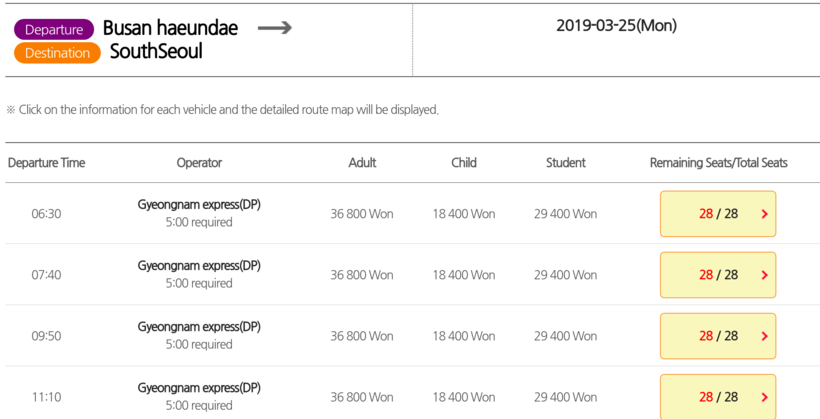Click red chevron on 07:40 seats button
820x419 pixels.
765,275
